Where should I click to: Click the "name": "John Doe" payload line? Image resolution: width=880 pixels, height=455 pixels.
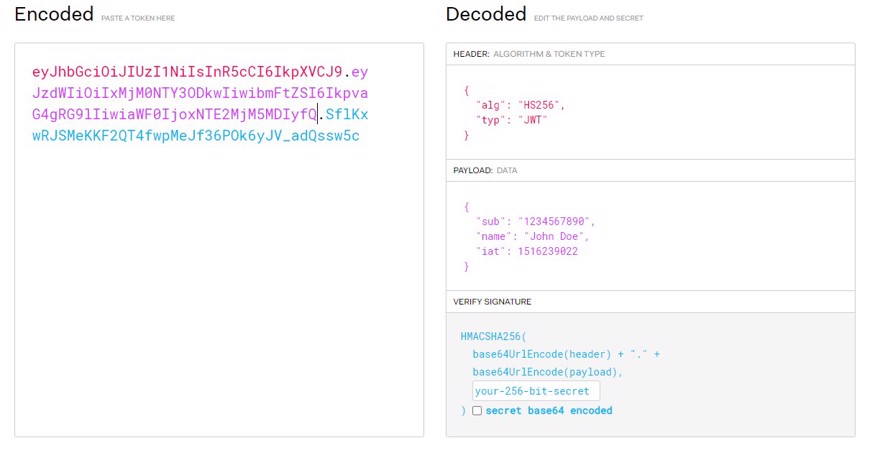click(533, 236)
